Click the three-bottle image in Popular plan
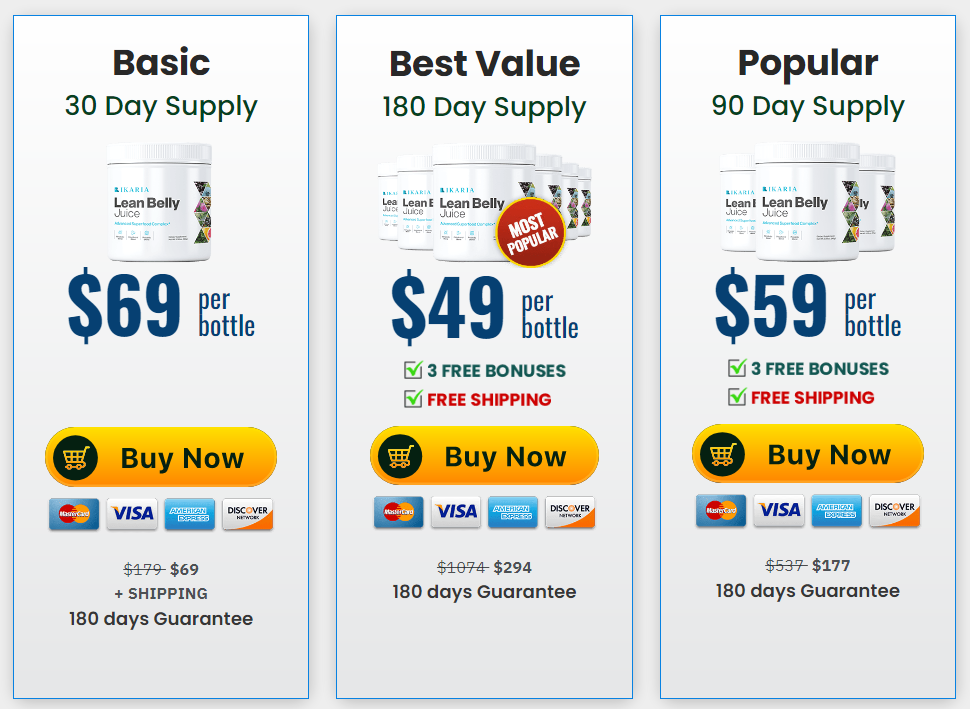The height and width of the screenshot is (709, 970). click(x=808, y=201)
